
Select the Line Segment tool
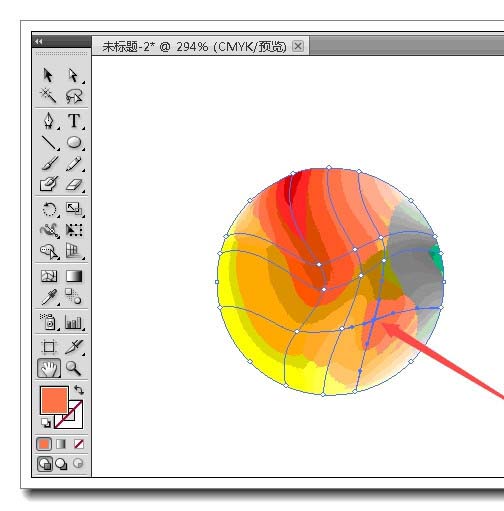[49, 142]
